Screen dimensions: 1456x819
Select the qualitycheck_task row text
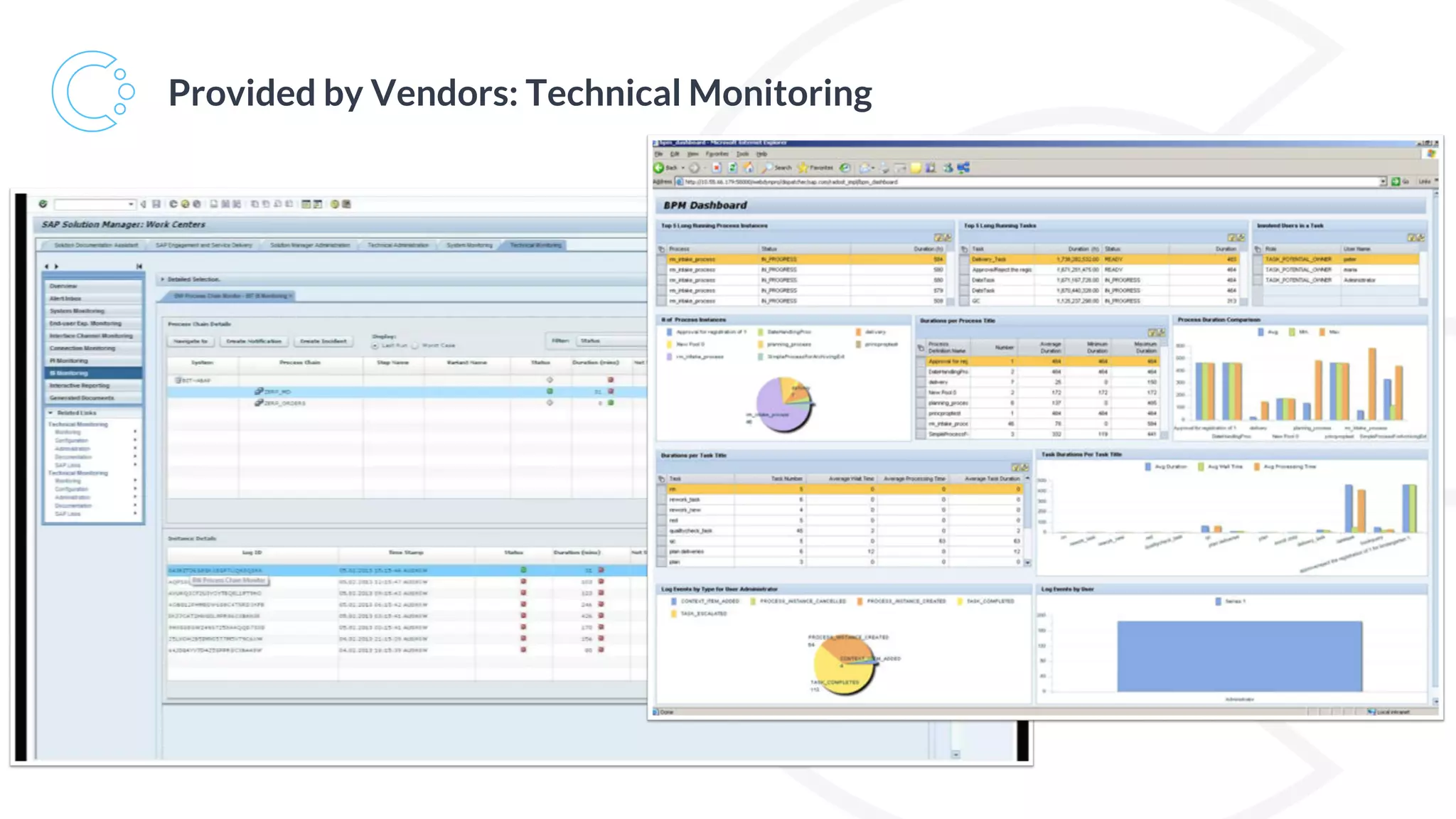pos(690,530)
